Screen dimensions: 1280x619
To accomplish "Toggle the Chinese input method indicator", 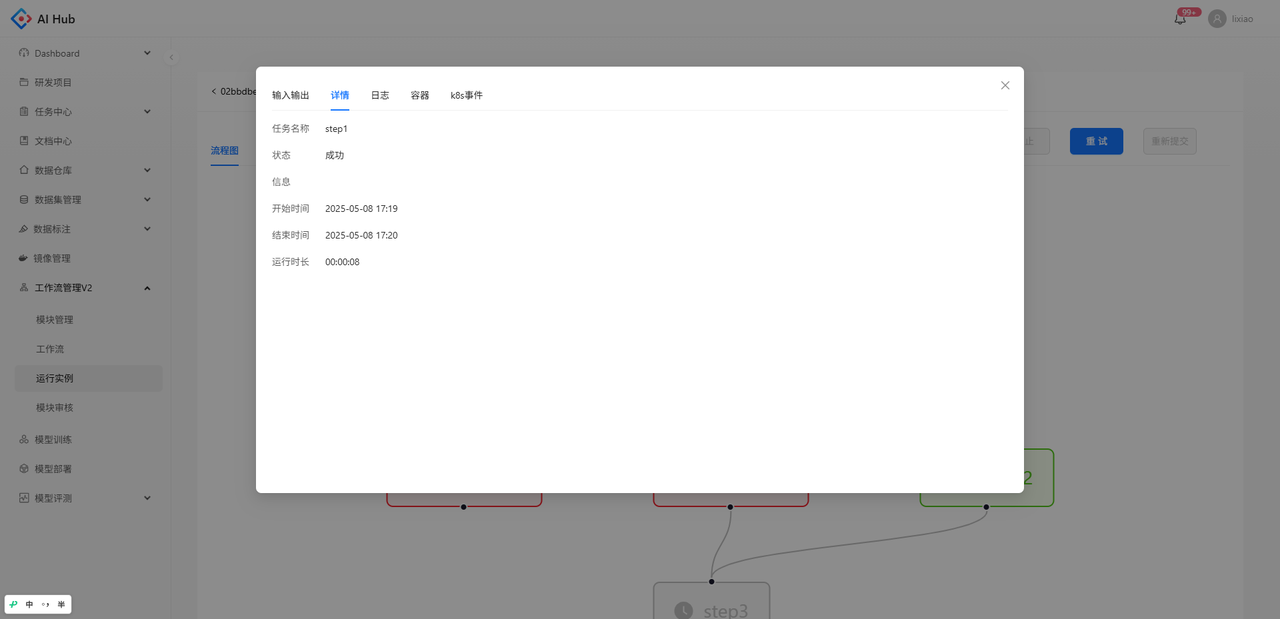I will (30, 604).
